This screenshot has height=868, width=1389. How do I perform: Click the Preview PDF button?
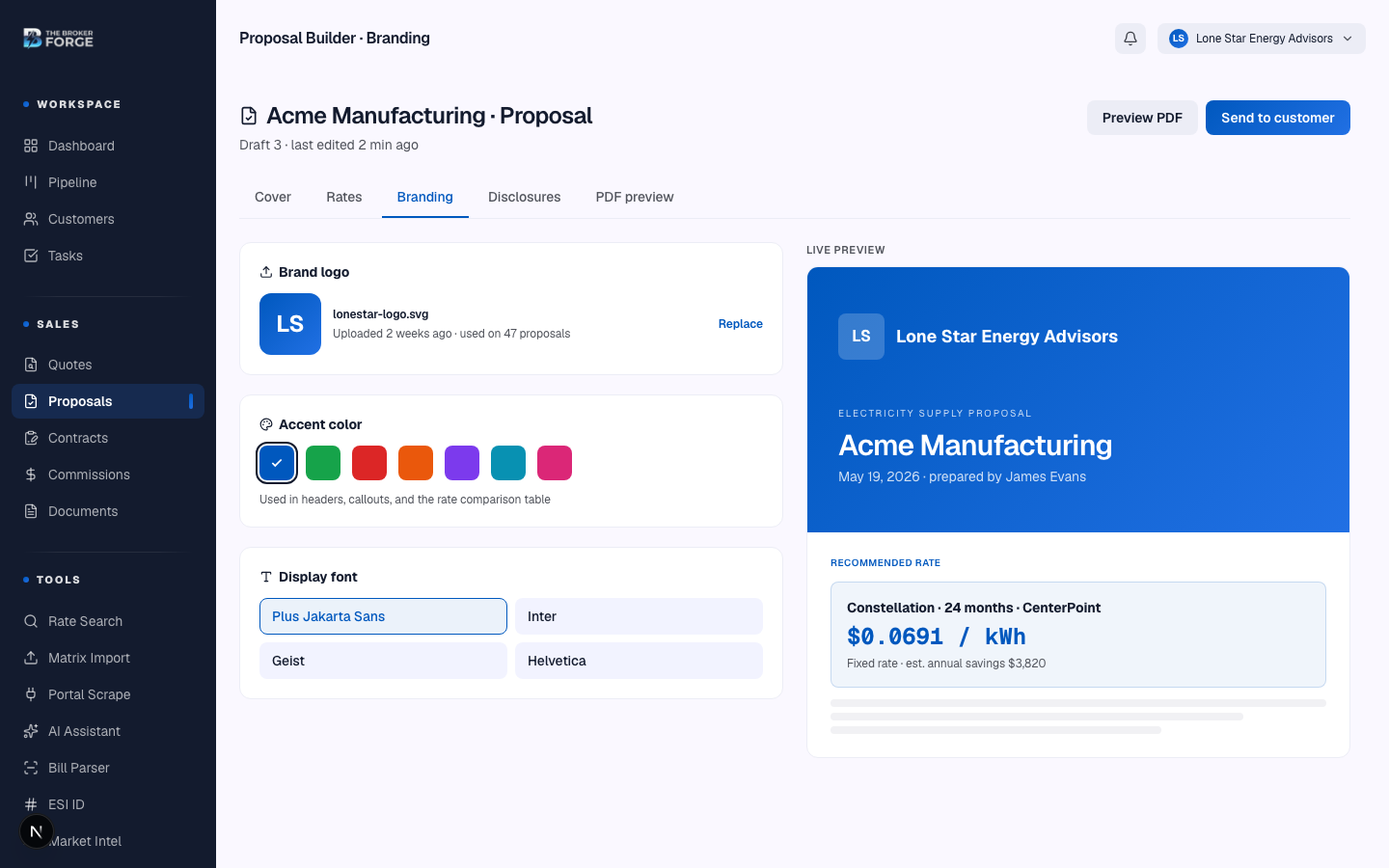[1142, 118]
